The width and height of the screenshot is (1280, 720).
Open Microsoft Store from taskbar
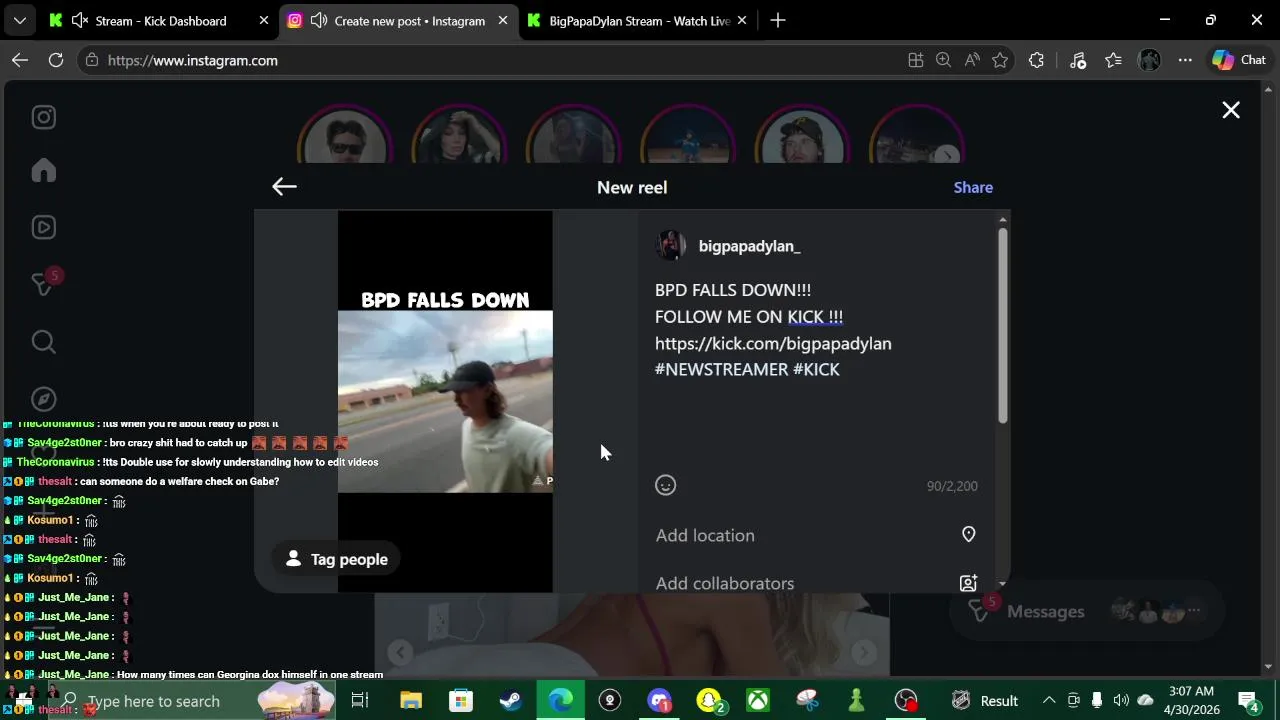coord(461,701)
